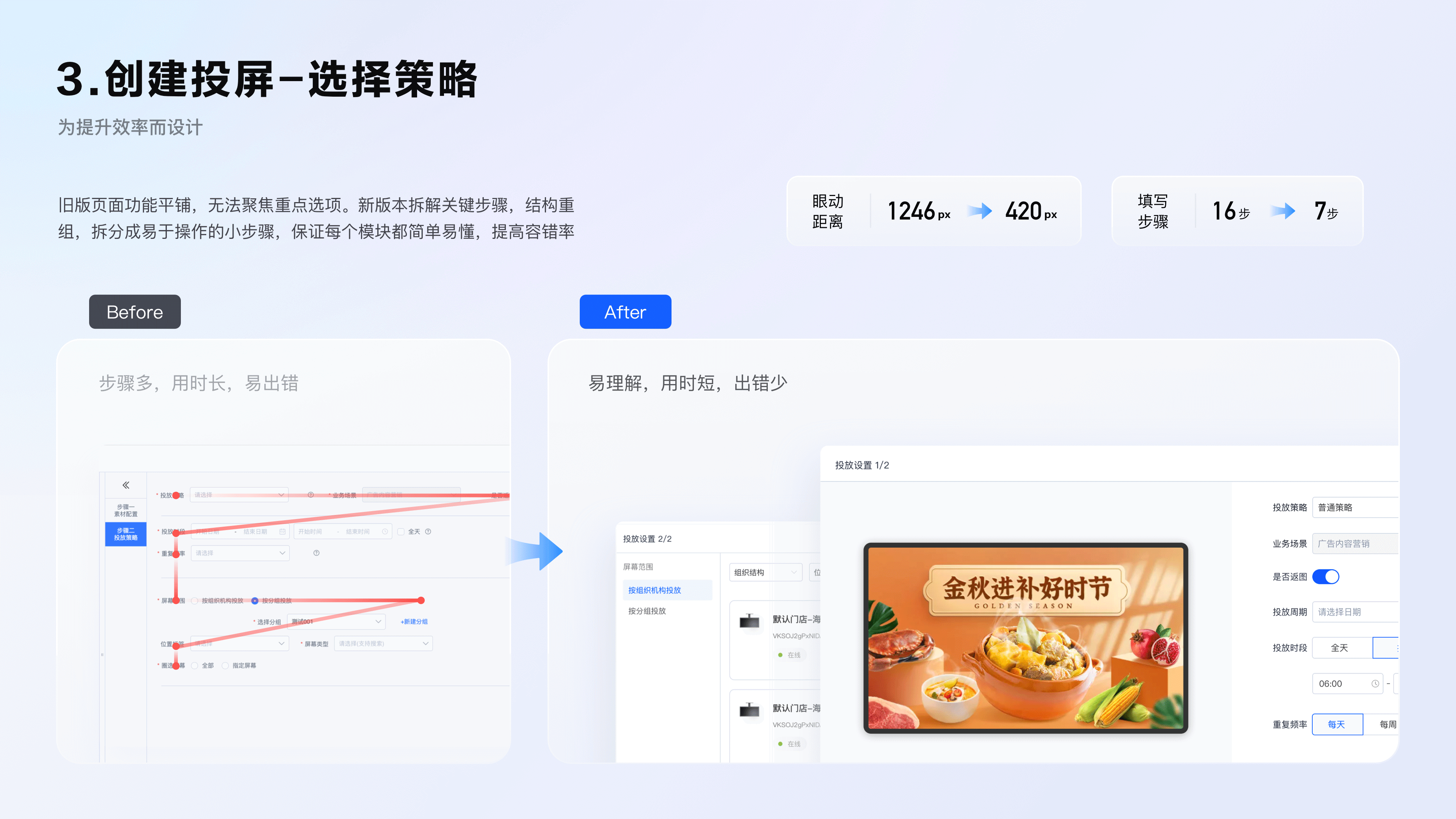This screenshot has width=1456, height=819.
Task: Open the 组织结构 dropdown
Action: 766,572
